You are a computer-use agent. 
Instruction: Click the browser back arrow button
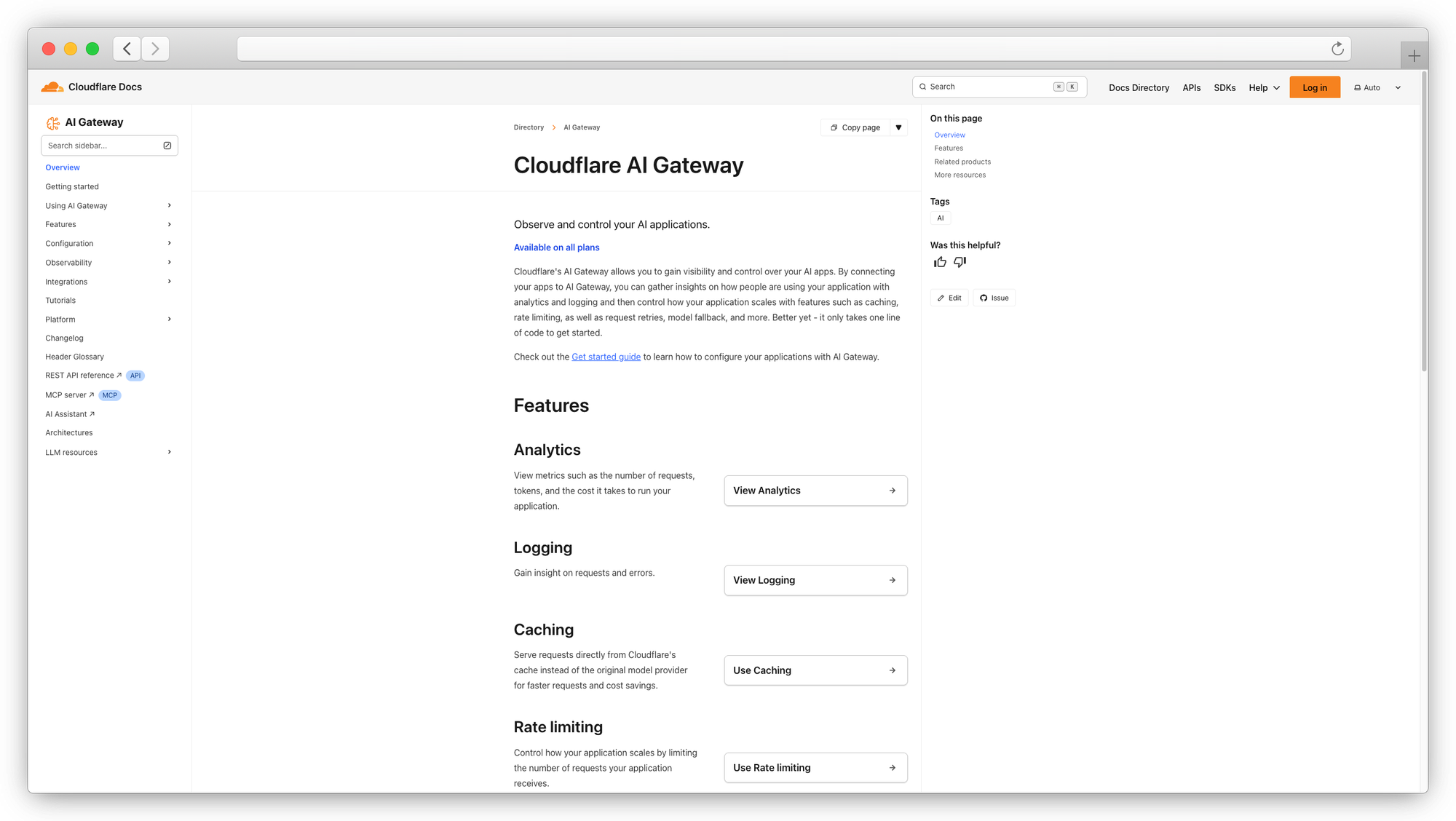(x=127, y=49)
